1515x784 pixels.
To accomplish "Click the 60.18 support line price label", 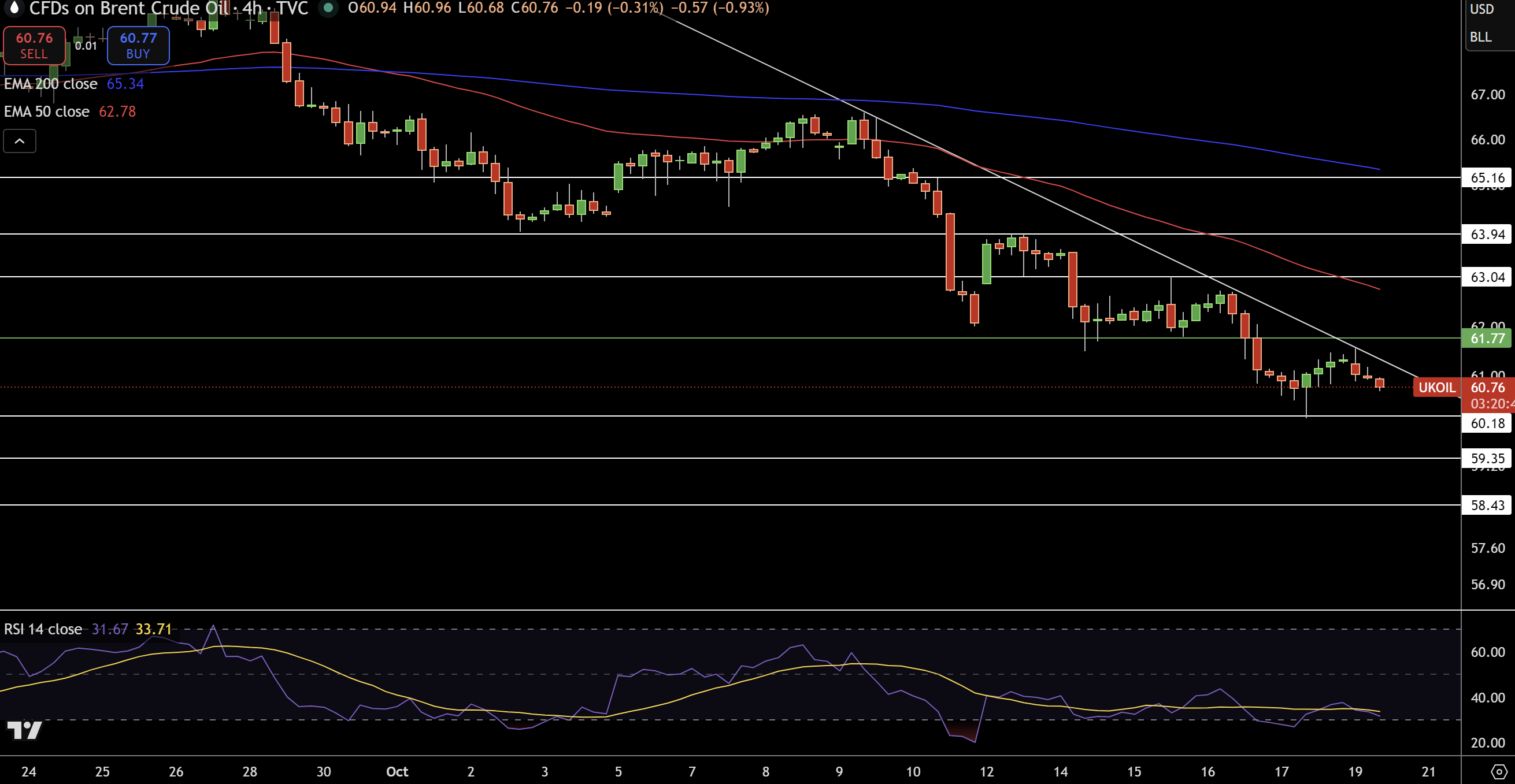I will coord(1487,423).
